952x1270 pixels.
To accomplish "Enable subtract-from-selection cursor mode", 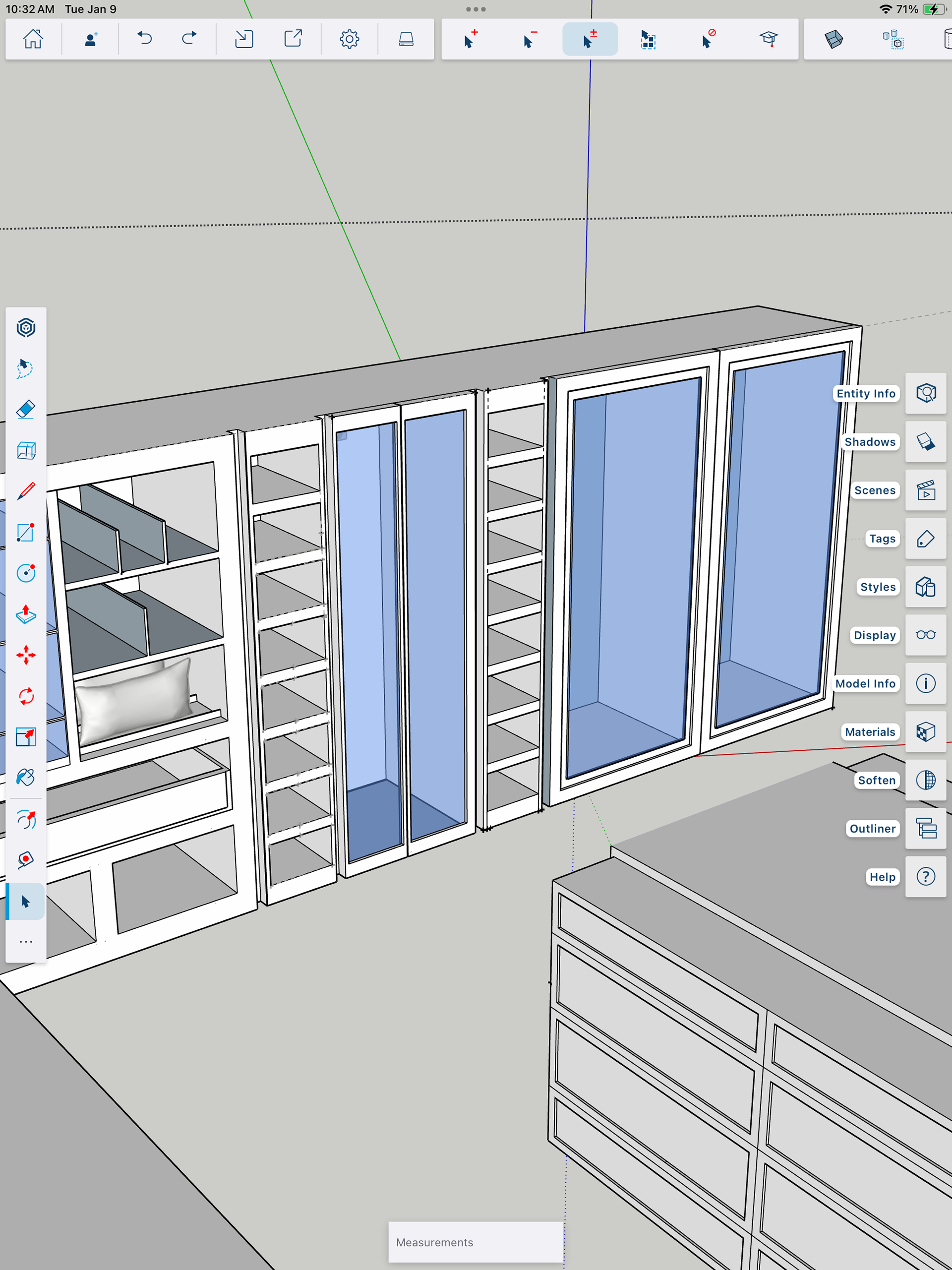I will [x=530, y=39].
